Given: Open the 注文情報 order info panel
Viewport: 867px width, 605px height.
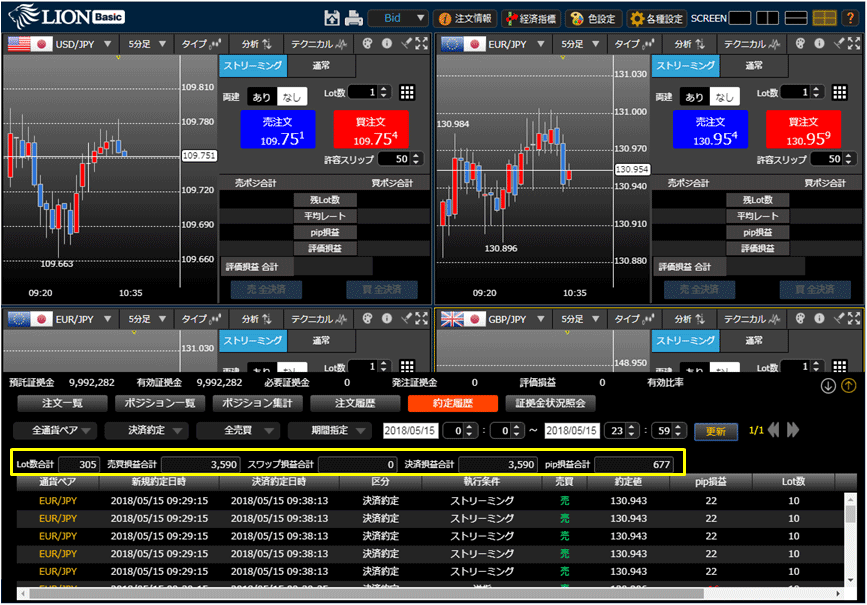Looking at the screenshot, I should [x=466, y=19].
